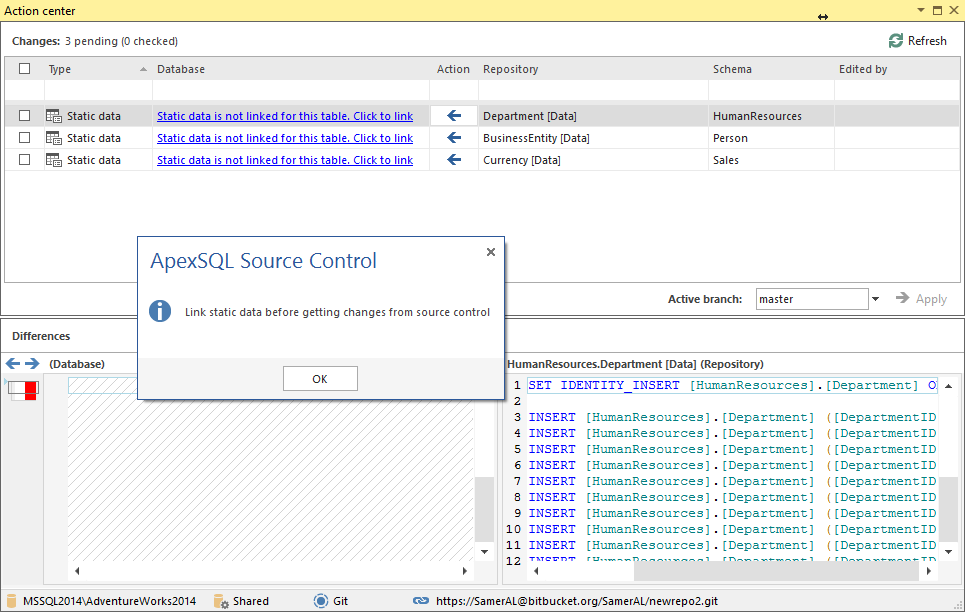
Task: Close the ApexSQL Source Control dialog
Action: click(491, 252)
